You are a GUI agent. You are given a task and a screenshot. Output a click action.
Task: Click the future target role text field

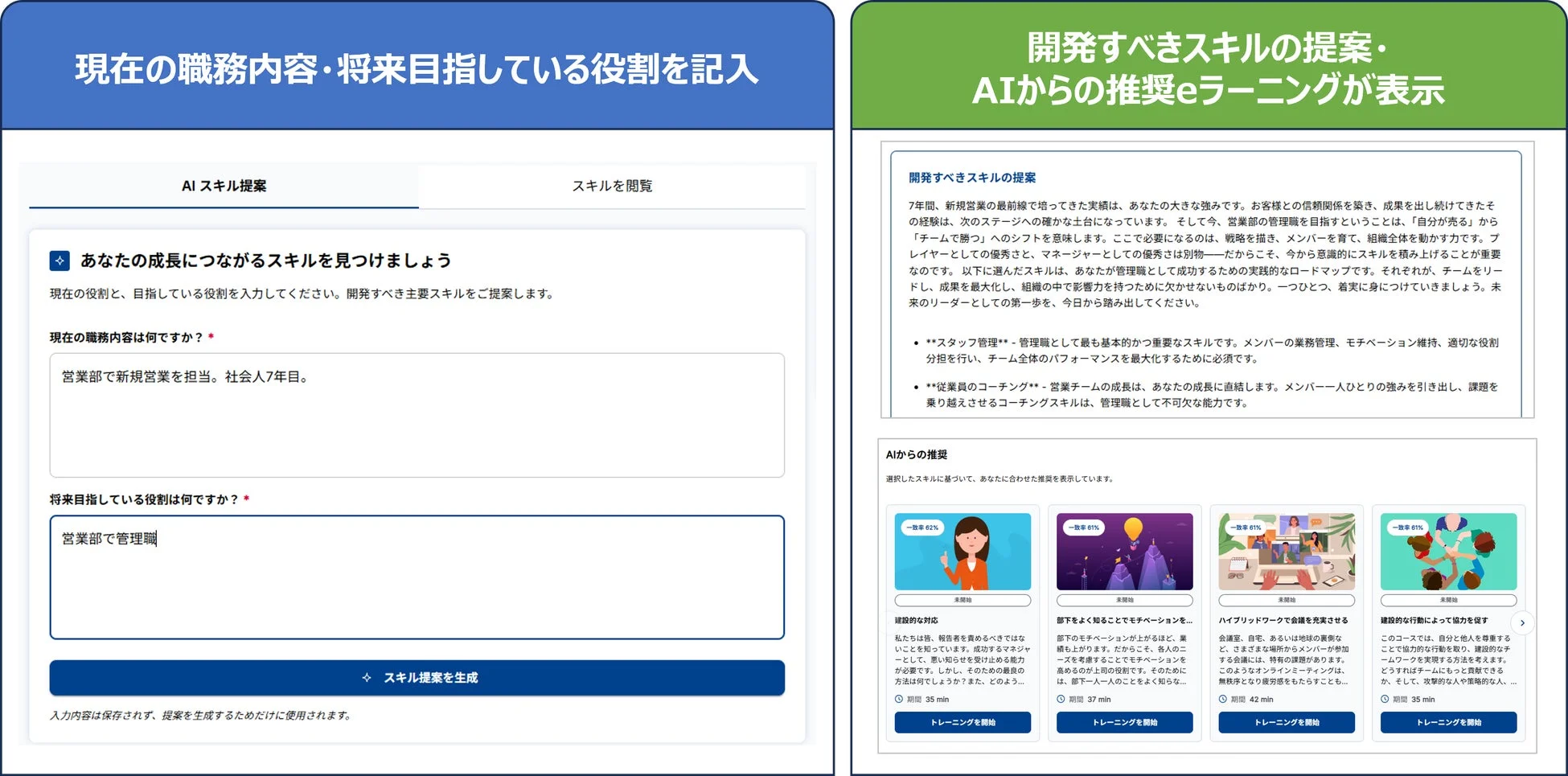pyautogui.click(x=417, y=577)
